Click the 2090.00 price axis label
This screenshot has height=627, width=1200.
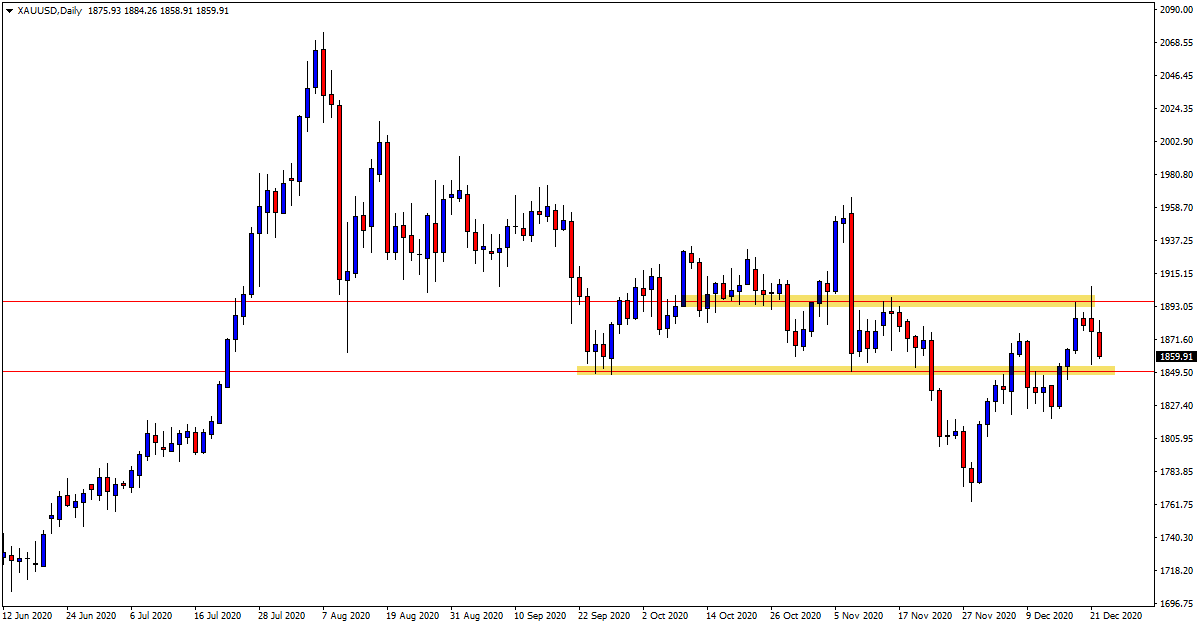[x=1177, y=10]
